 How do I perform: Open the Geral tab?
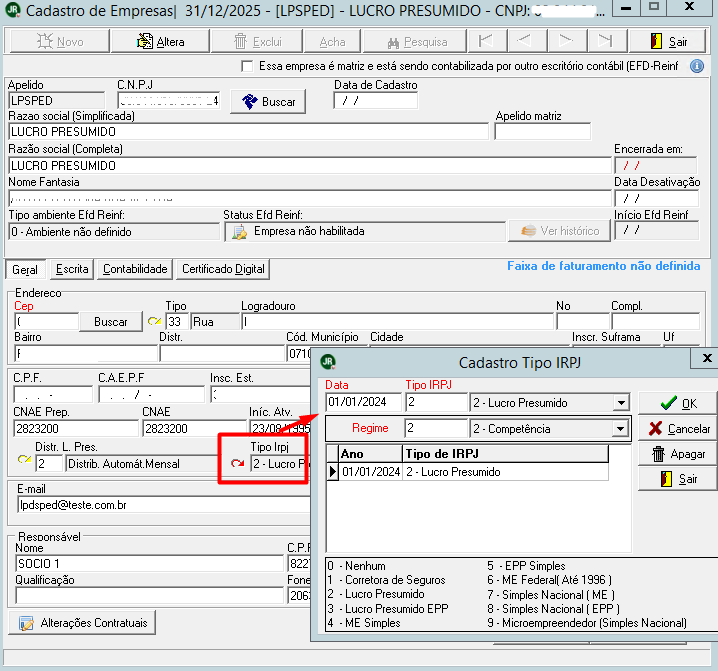(x=25, y=269)
